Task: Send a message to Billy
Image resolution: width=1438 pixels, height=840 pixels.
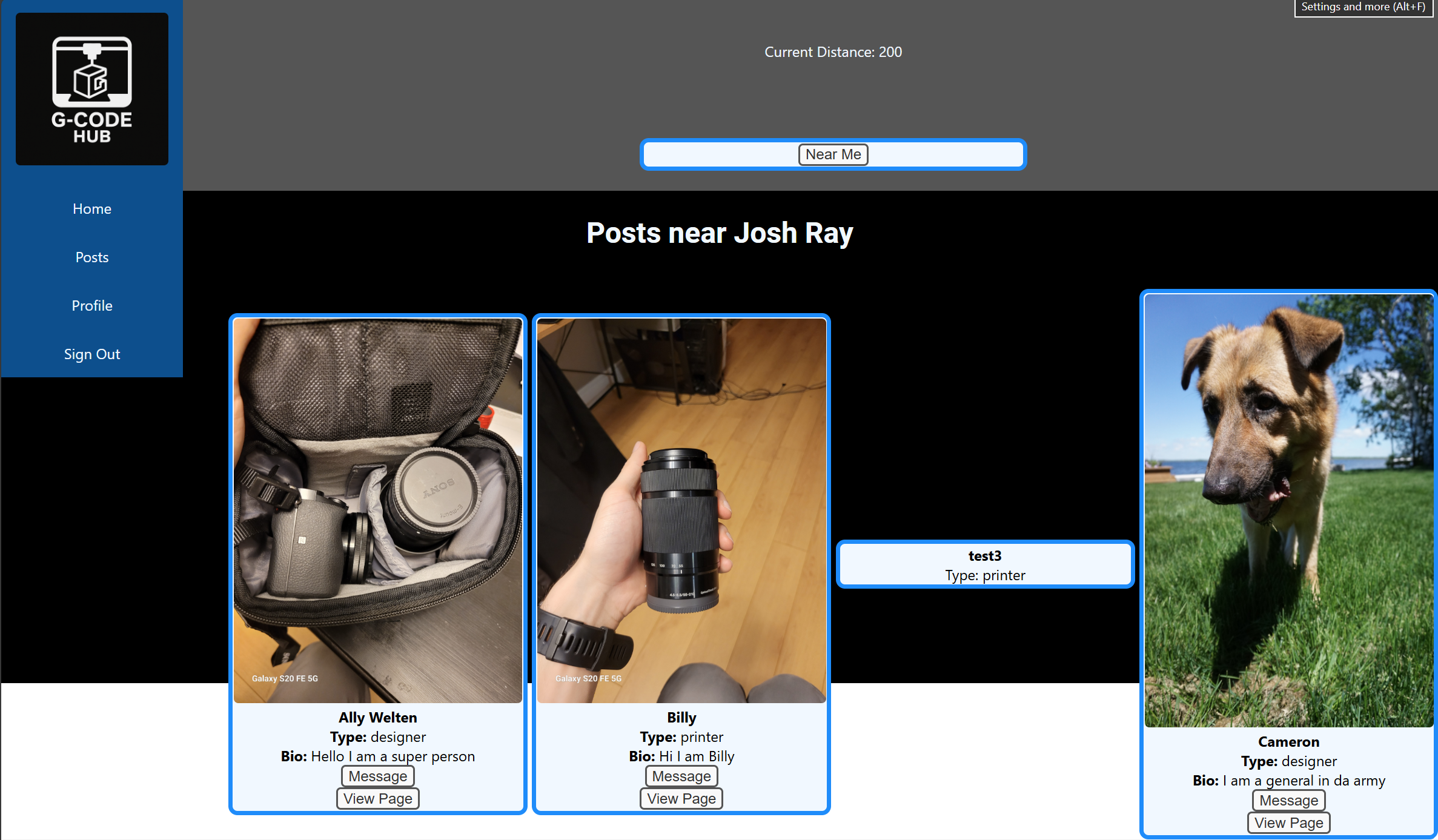Action: click(681, 776)
